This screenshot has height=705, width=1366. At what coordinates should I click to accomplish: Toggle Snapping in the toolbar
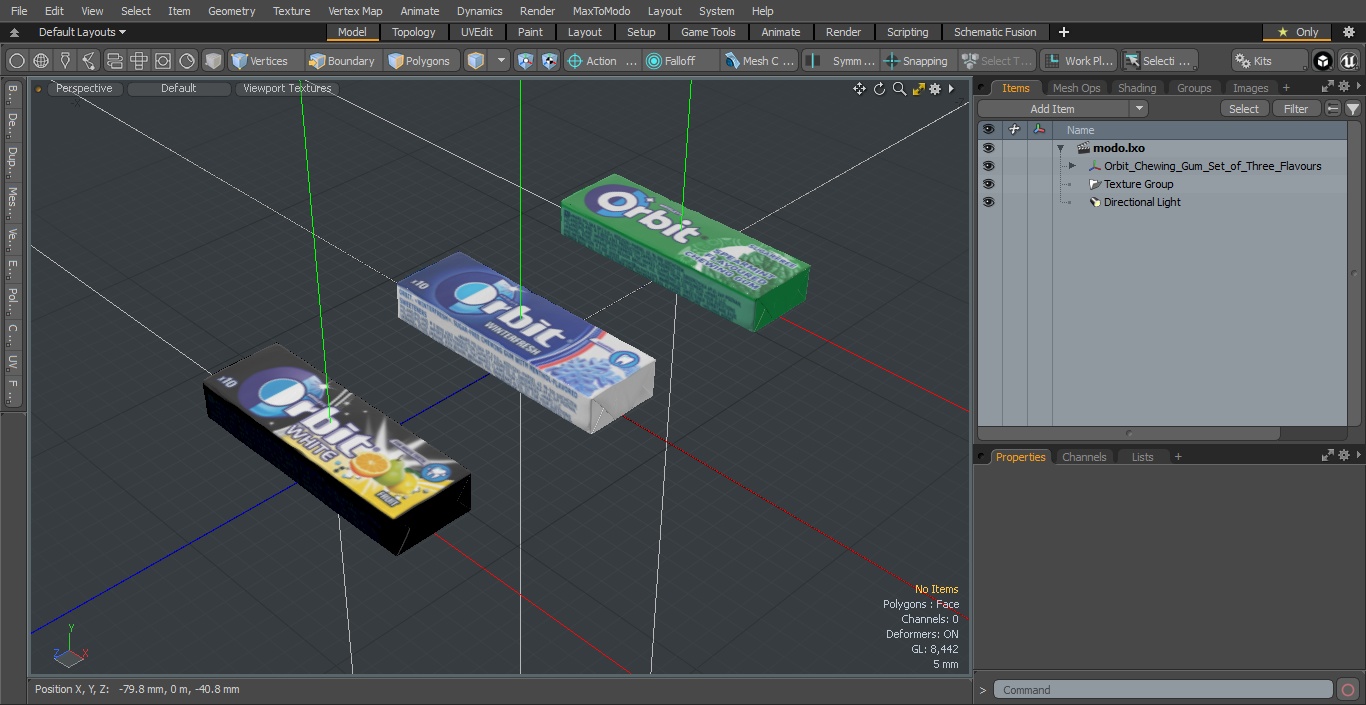[917, 61]
